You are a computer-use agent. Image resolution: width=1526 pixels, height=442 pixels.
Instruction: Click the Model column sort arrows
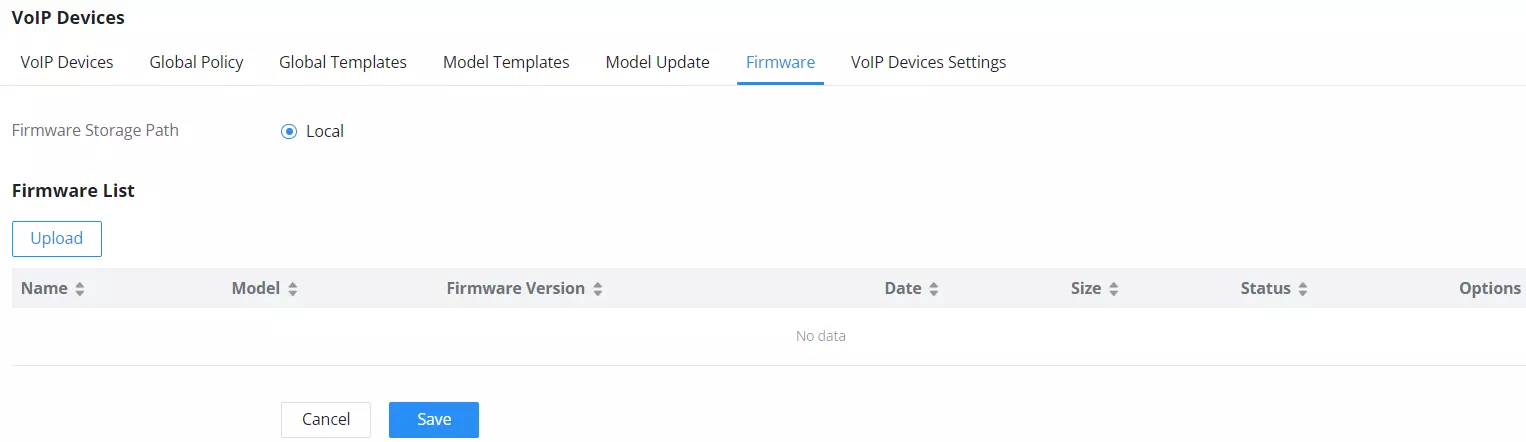tap(293, 289)
